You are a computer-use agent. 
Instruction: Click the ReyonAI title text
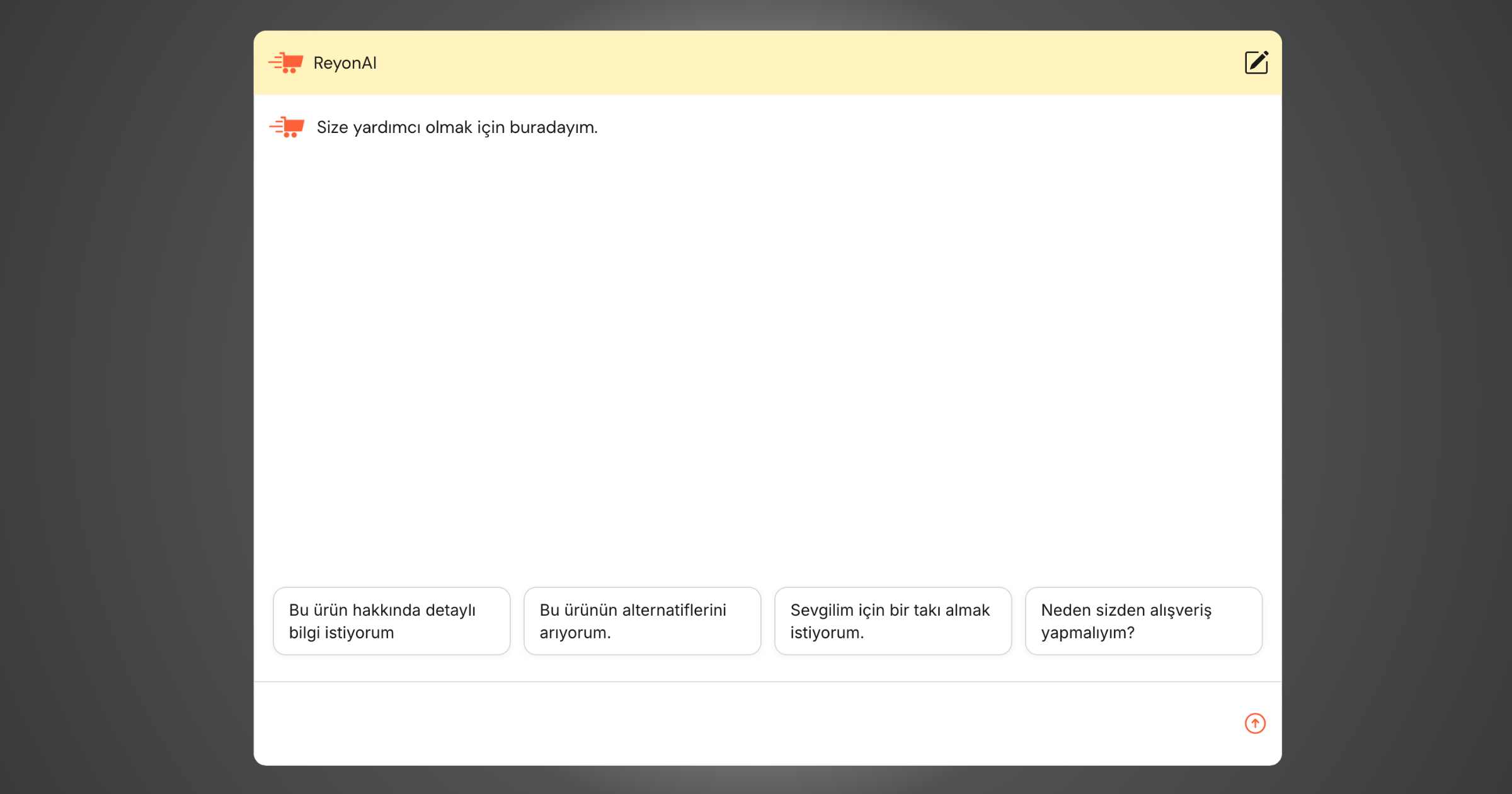345,63
